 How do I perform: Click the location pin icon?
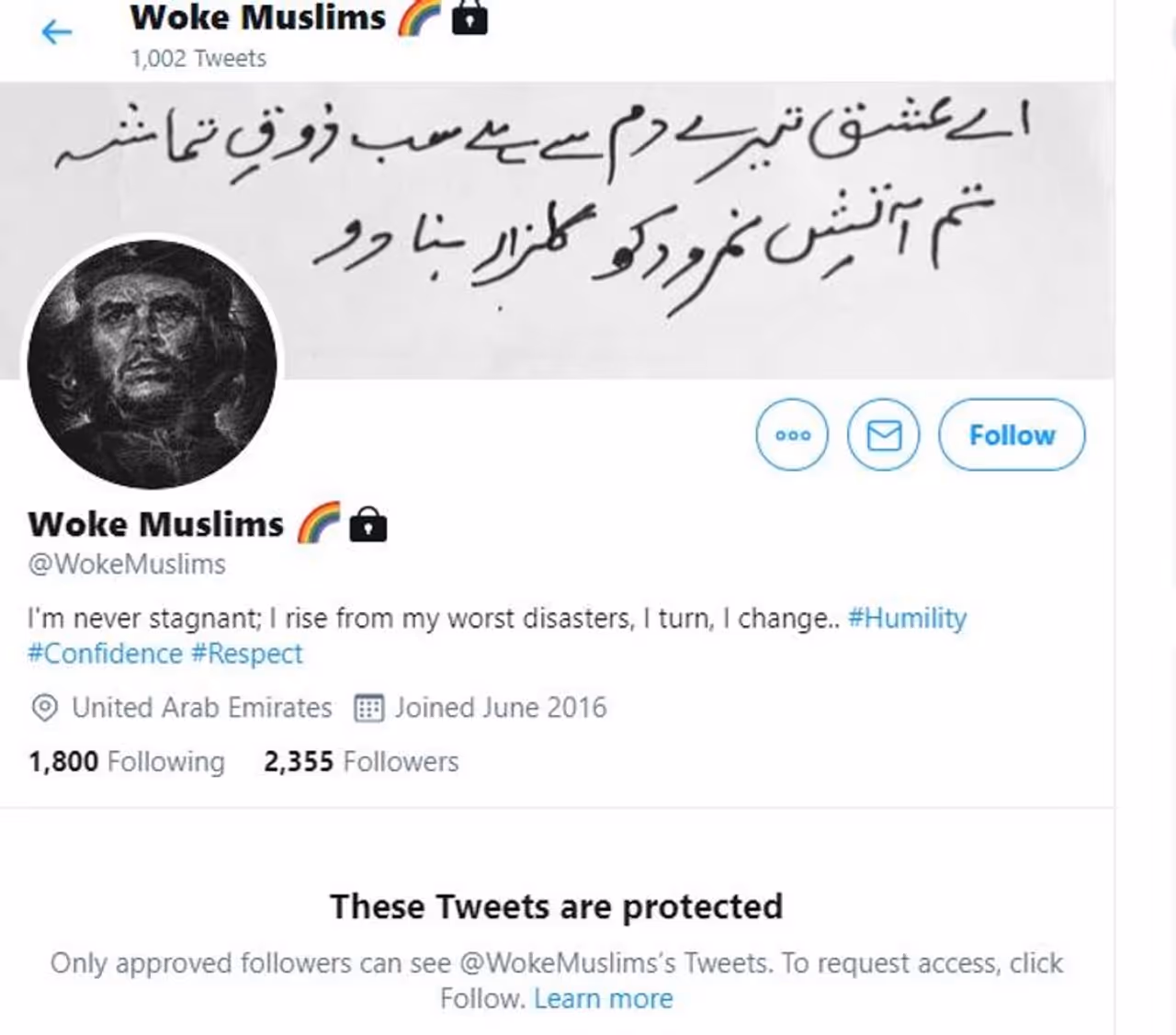coord(44,708)
